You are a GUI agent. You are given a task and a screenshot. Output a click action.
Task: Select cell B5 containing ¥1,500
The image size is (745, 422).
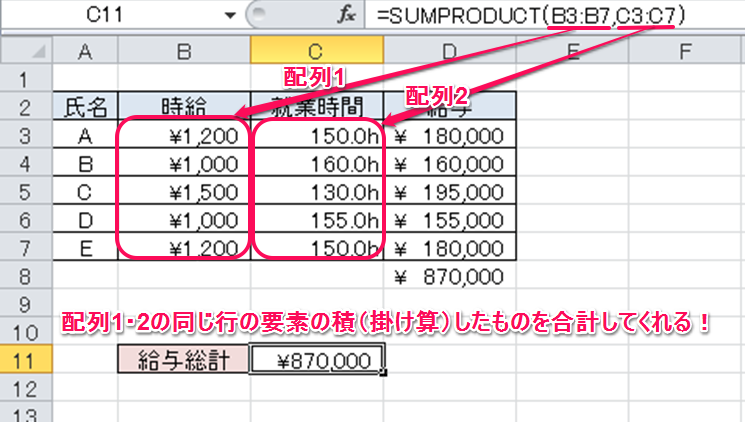[184, 191]
